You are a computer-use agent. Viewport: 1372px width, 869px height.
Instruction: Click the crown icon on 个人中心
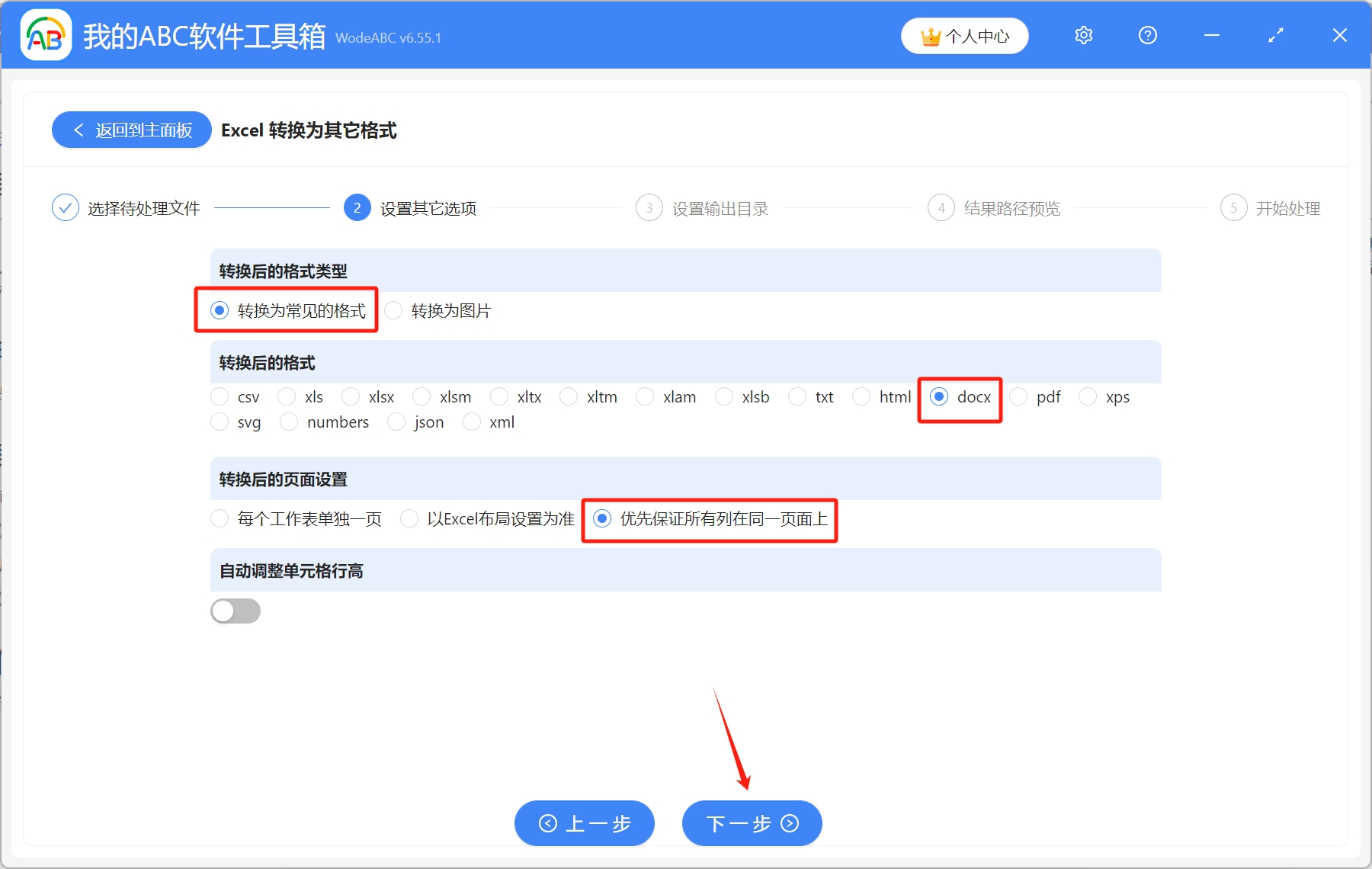click(931, 35)
